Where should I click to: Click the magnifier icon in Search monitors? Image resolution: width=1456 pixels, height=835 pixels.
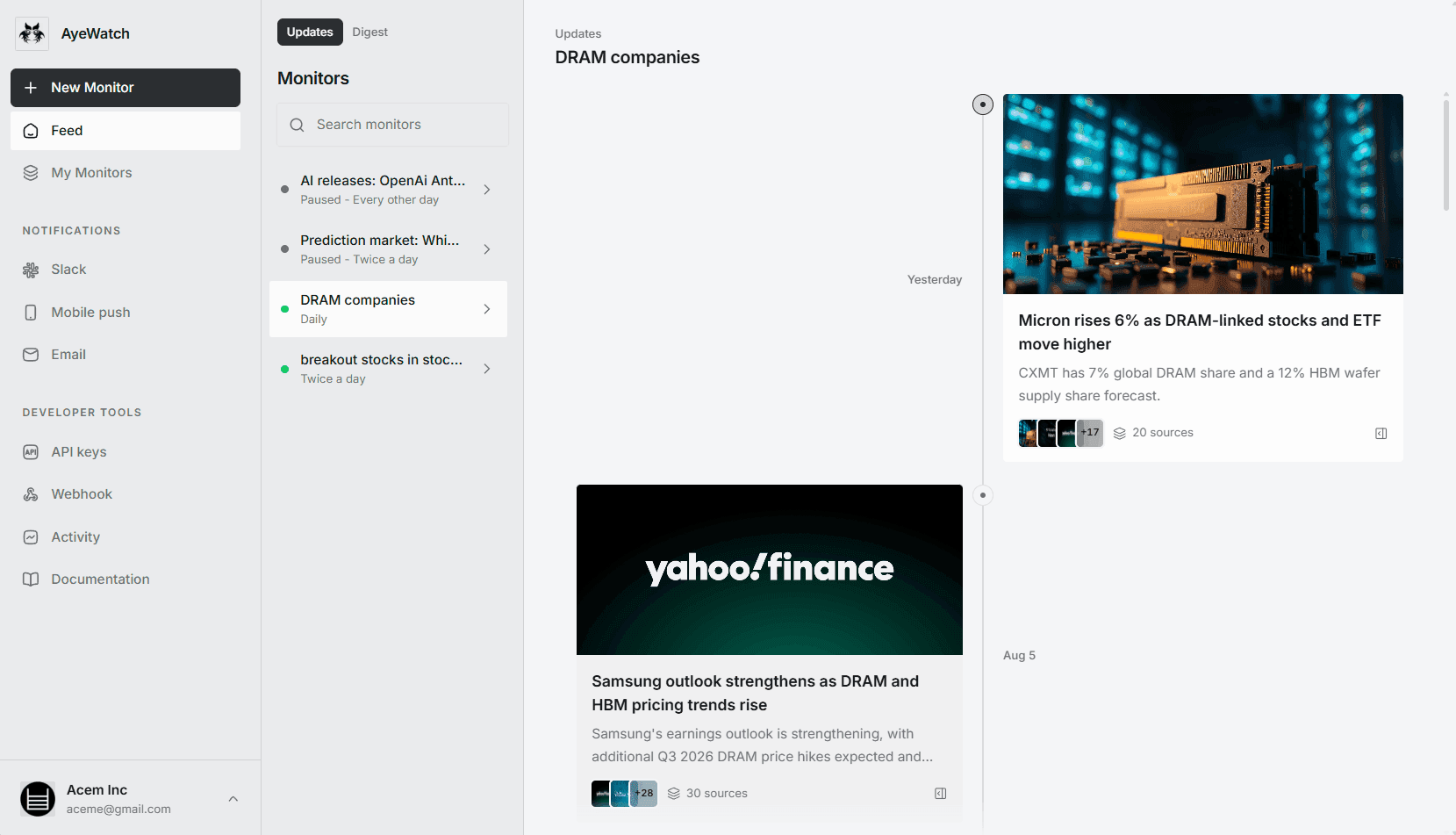tap(298, 125)
